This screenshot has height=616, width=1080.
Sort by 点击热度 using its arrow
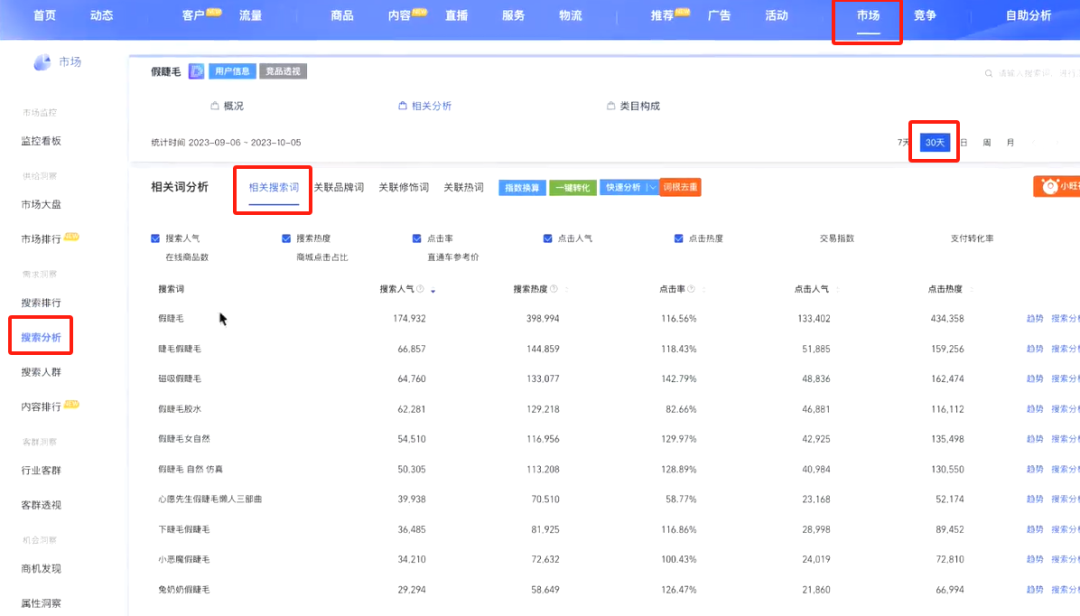(x=971, y=290)
